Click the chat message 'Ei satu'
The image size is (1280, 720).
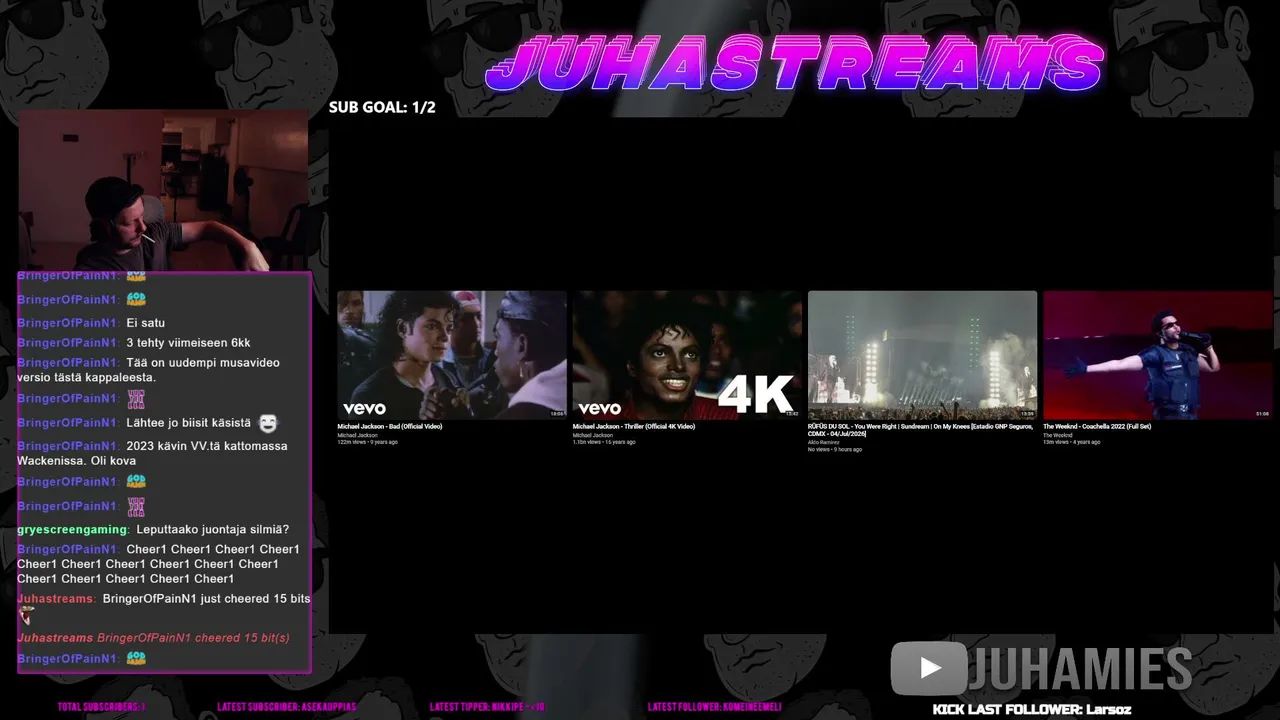[x=146, y=323]
